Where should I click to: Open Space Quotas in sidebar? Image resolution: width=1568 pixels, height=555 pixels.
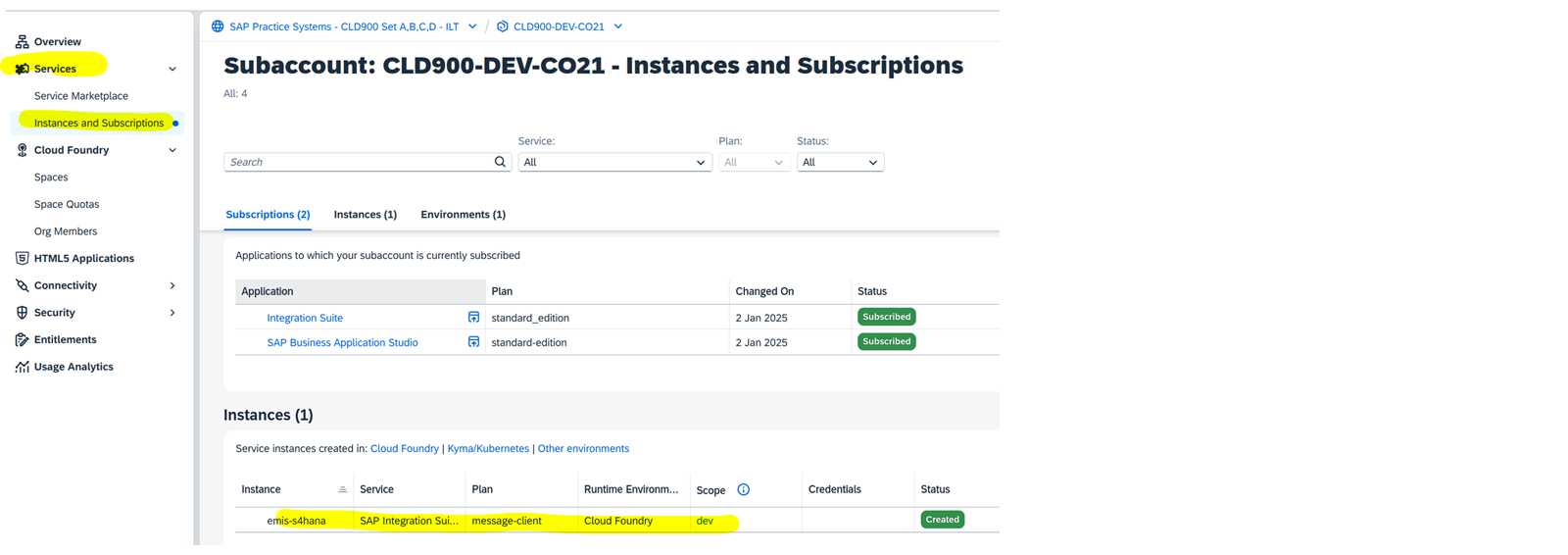click(x=67, y=204)
